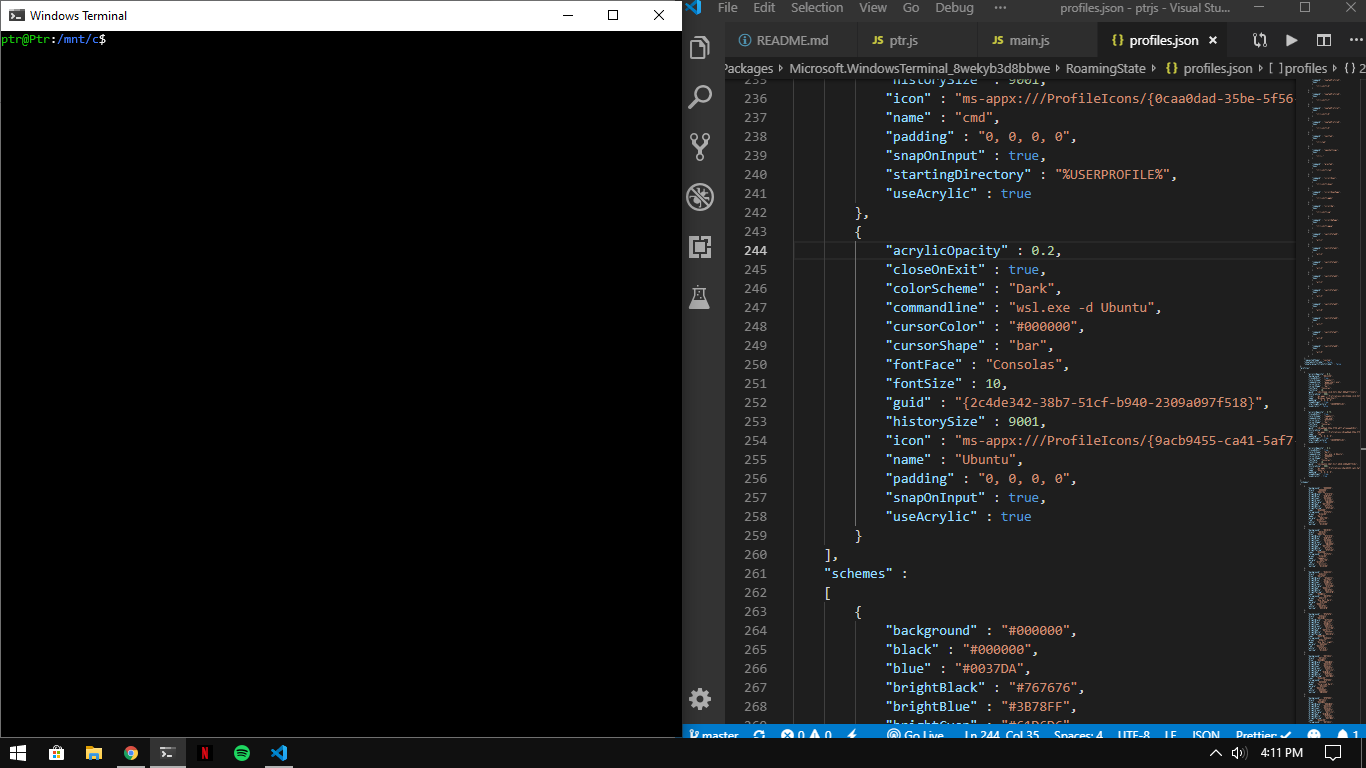Viewport: 1366px width, 768px height.
Task: Split the editor to the right
Action: (x=1324, y=41)
